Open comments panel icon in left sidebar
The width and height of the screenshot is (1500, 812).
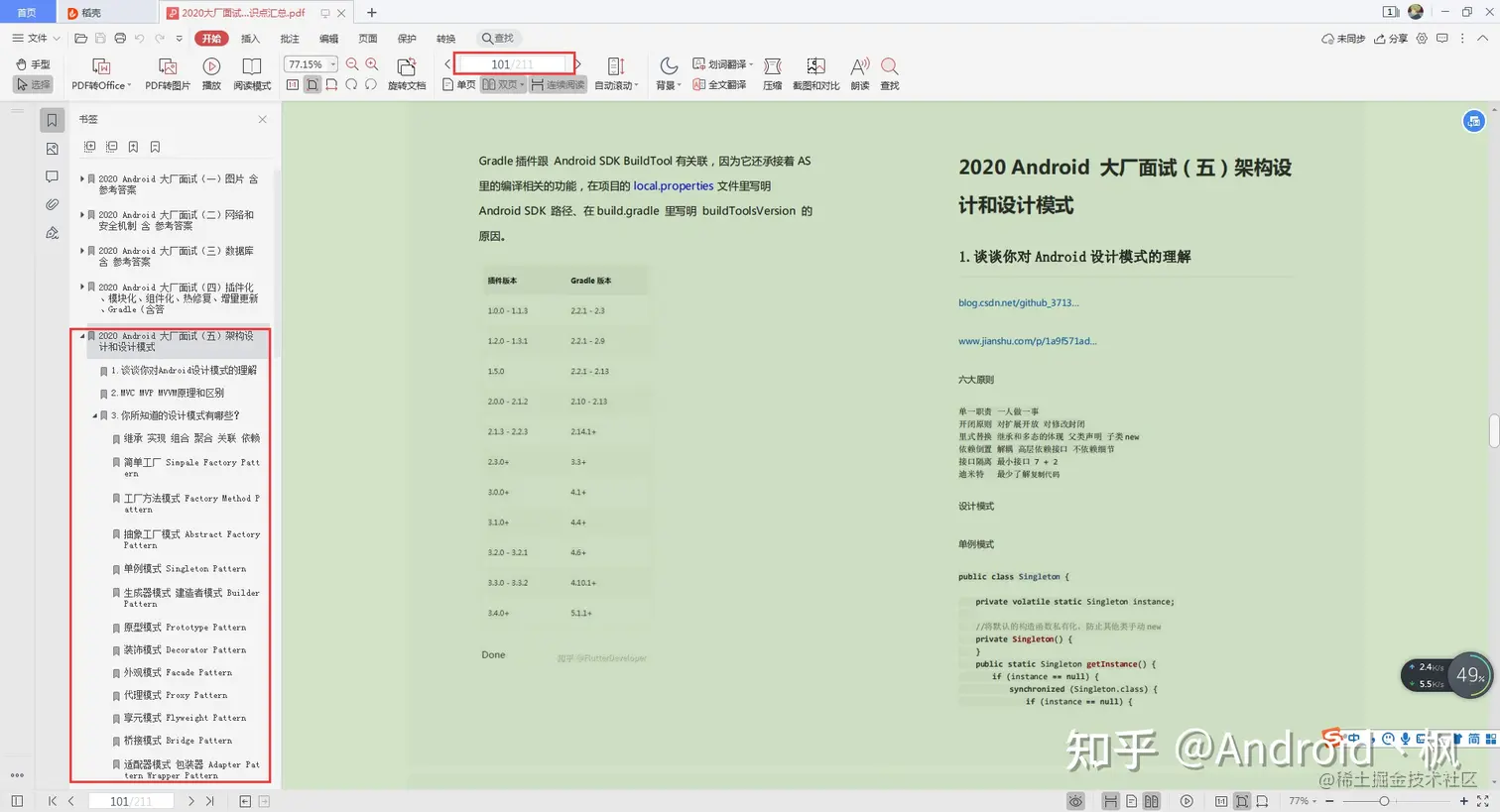coord(53,176)
